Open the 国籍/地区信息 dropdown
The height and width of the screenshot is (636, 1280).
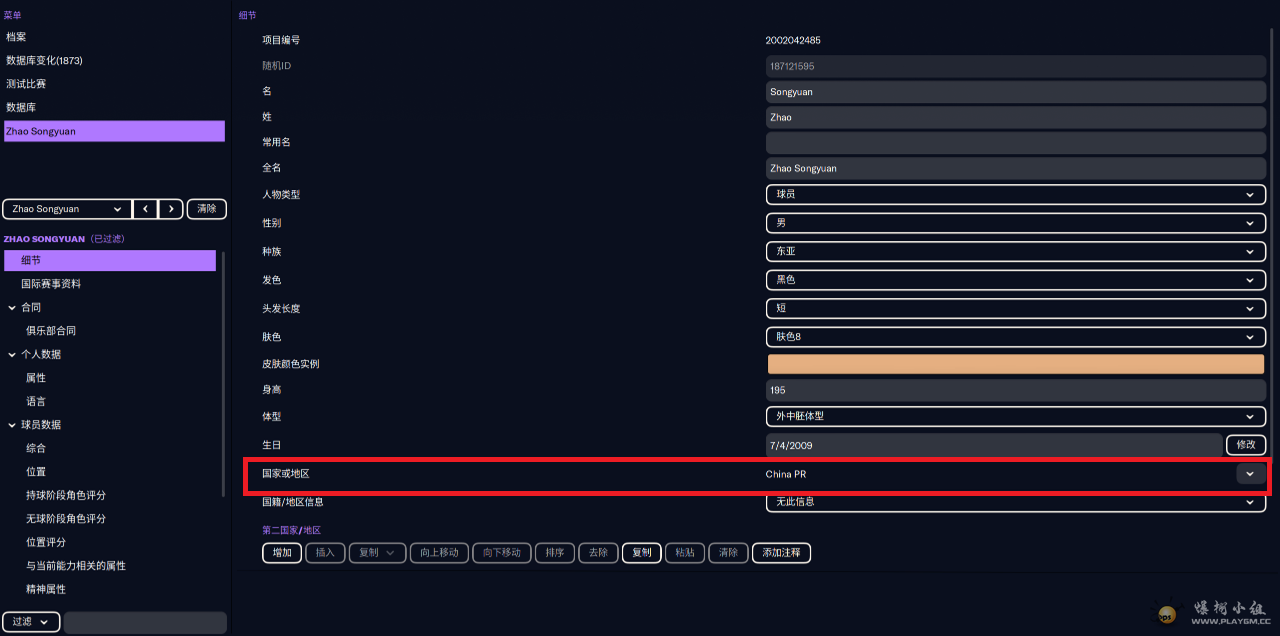click(1016, 502)
